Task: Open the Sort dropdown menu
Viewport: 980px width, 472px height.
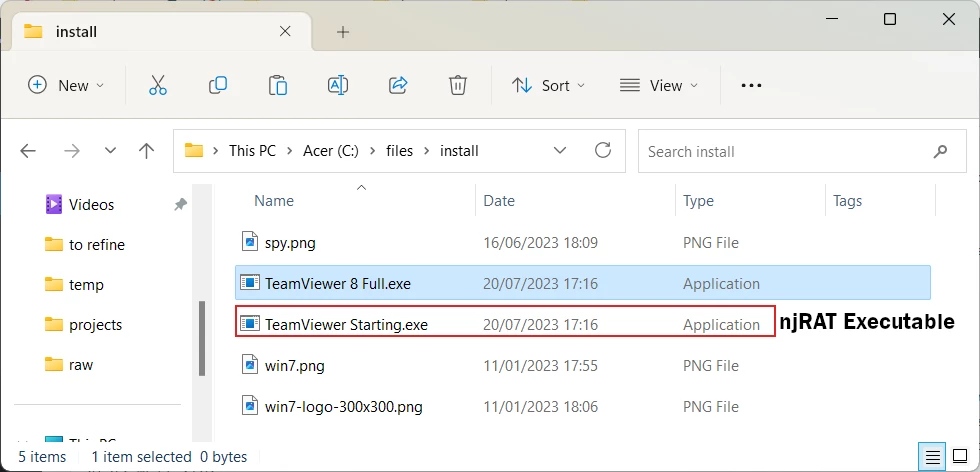Action: coord(548,86)
